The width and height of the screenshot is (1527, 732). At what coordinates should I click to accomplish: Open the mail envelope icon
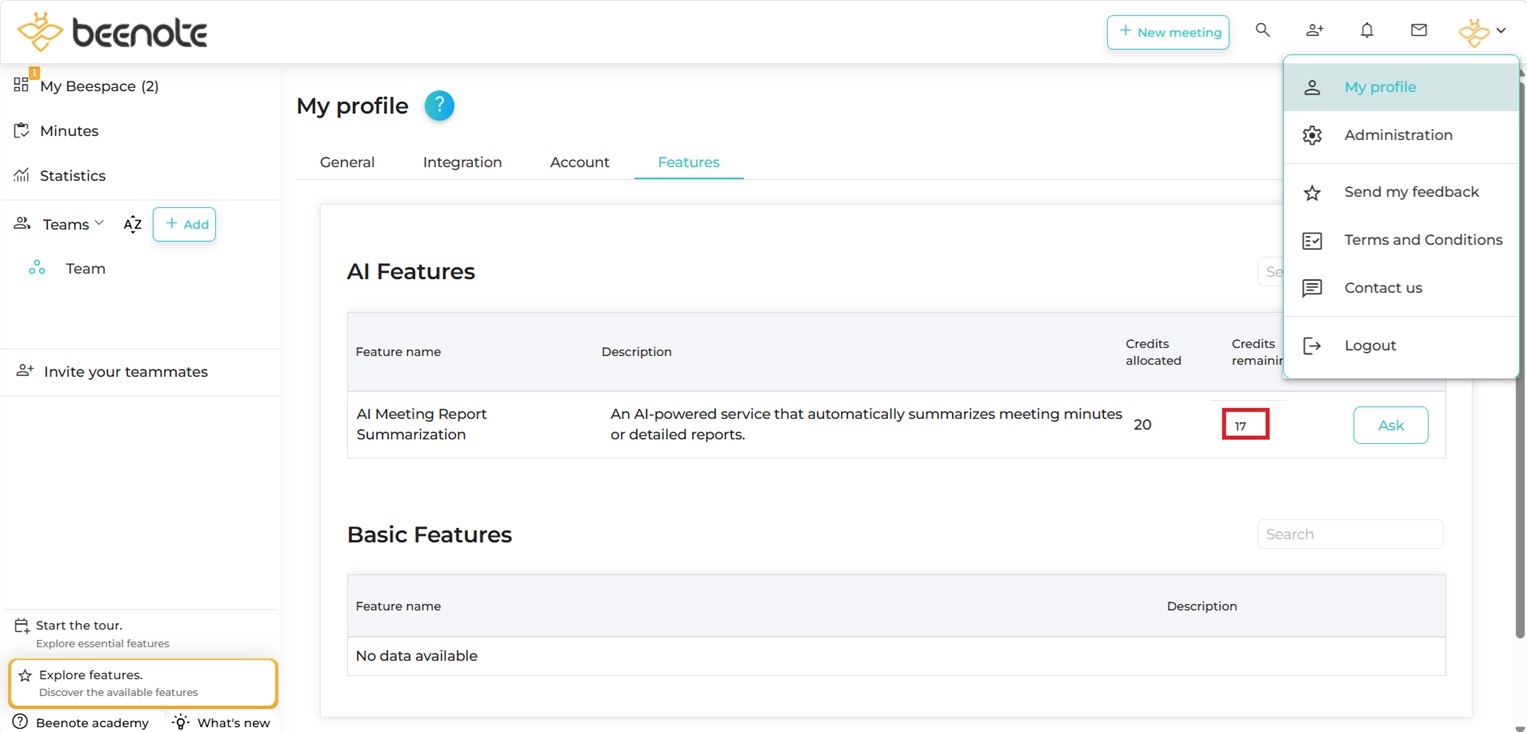pos(1419,31)
